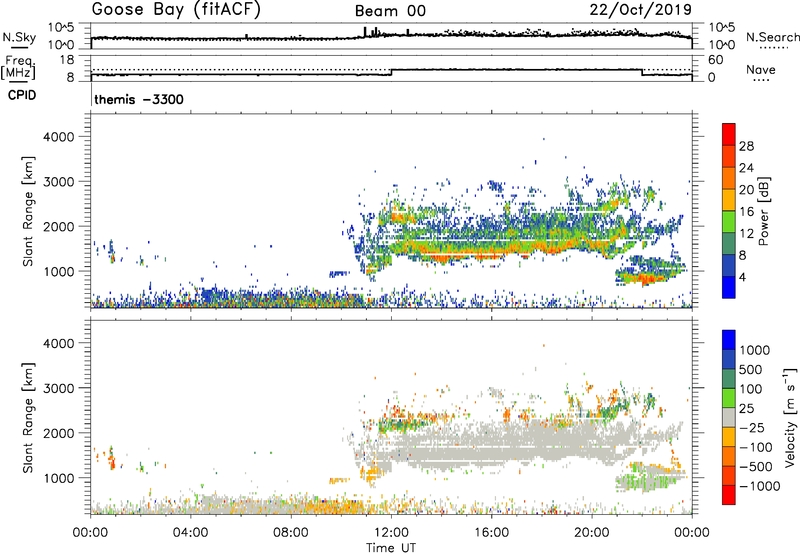Click the '4000' tick on the velocity panel
This screenshot has height=554, width=800.
click(59, 343)
